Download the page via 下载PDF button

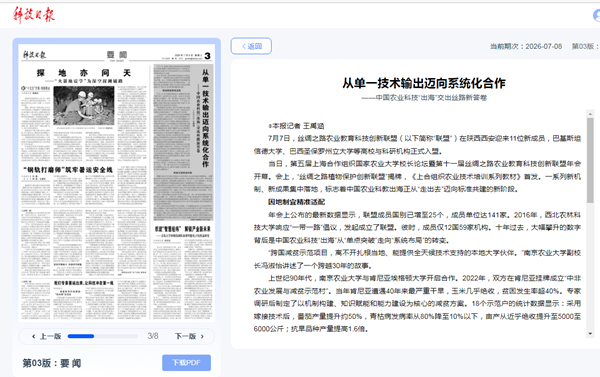(x=186, y=363)
